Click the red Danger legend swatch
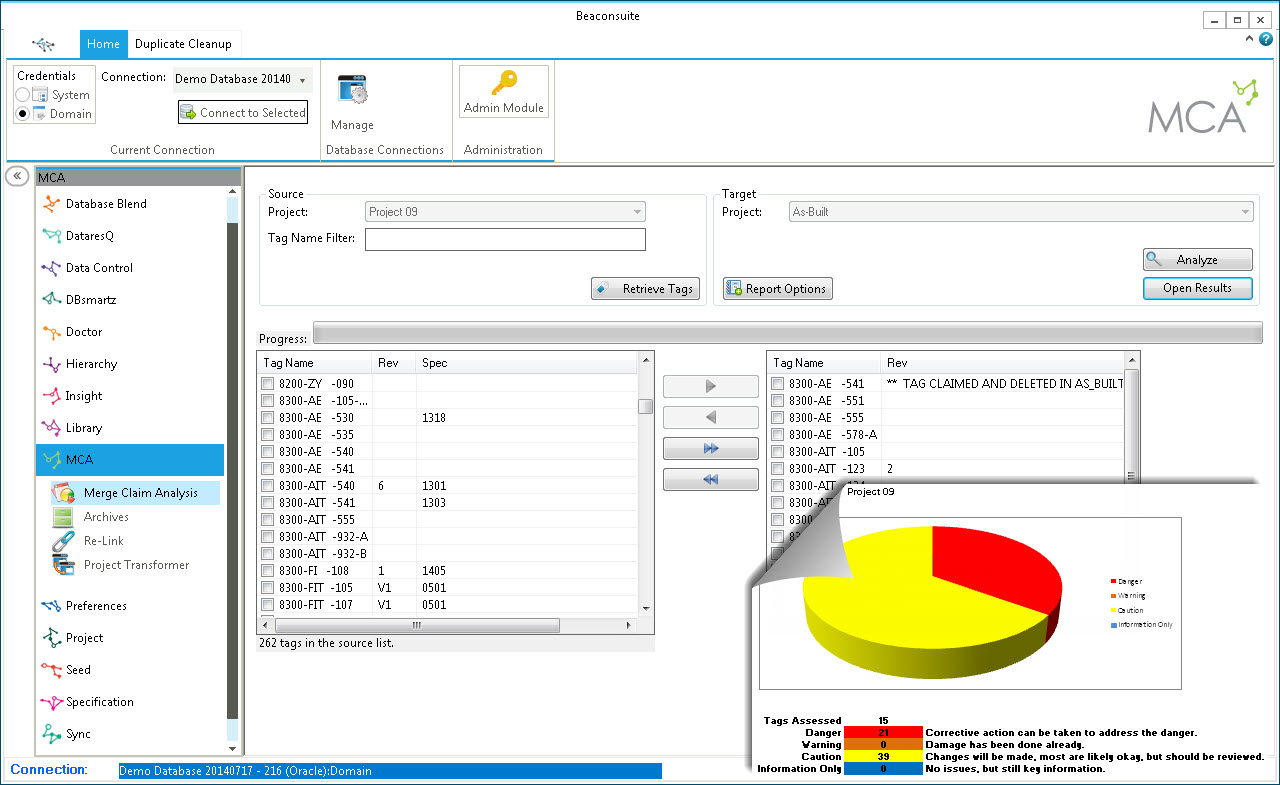This screenshot has height=785, width=1280. [x=1113, y=581]
